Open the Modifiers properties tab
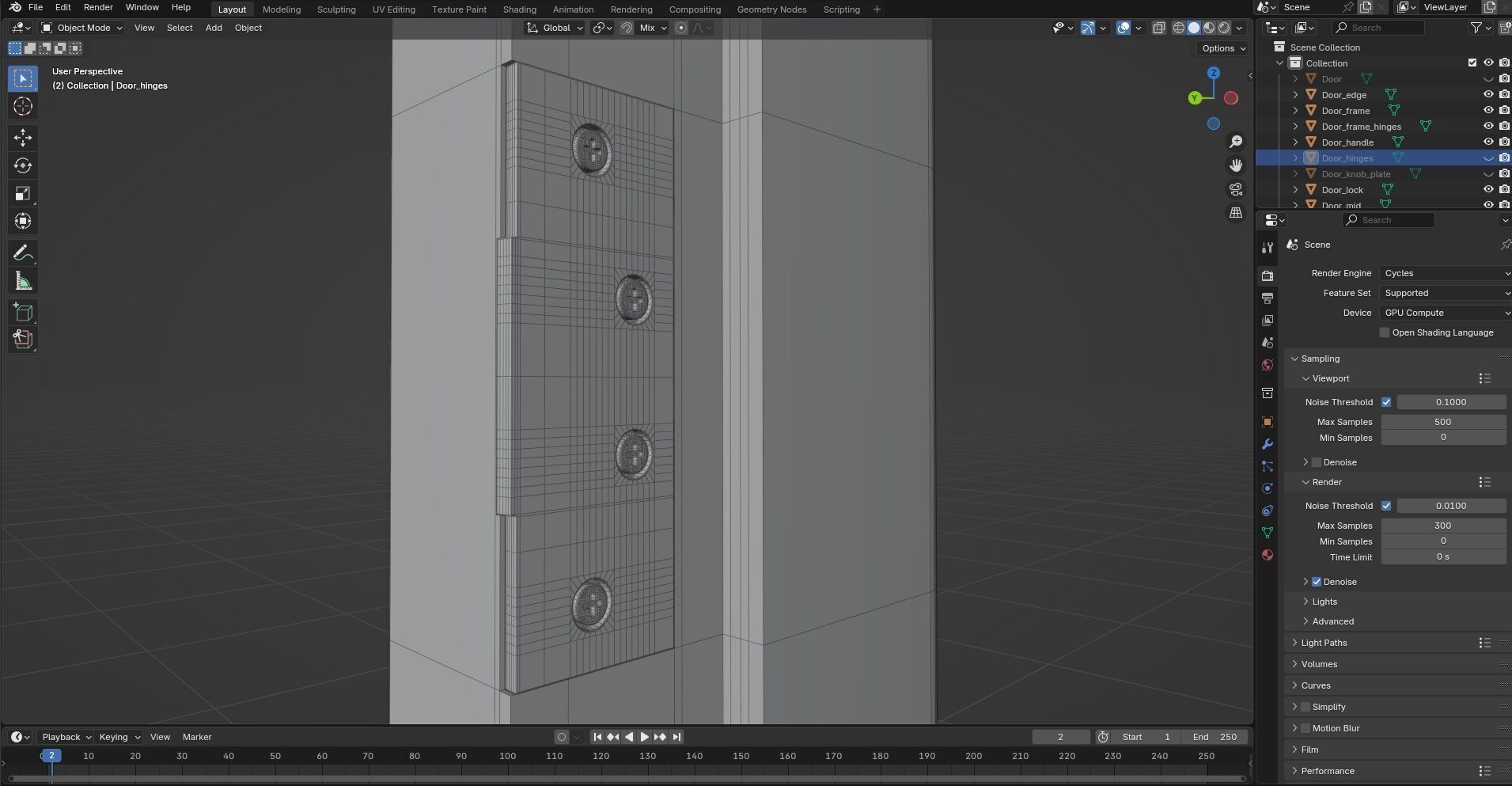This screenshot has width=1512, height=786. 1268,444
